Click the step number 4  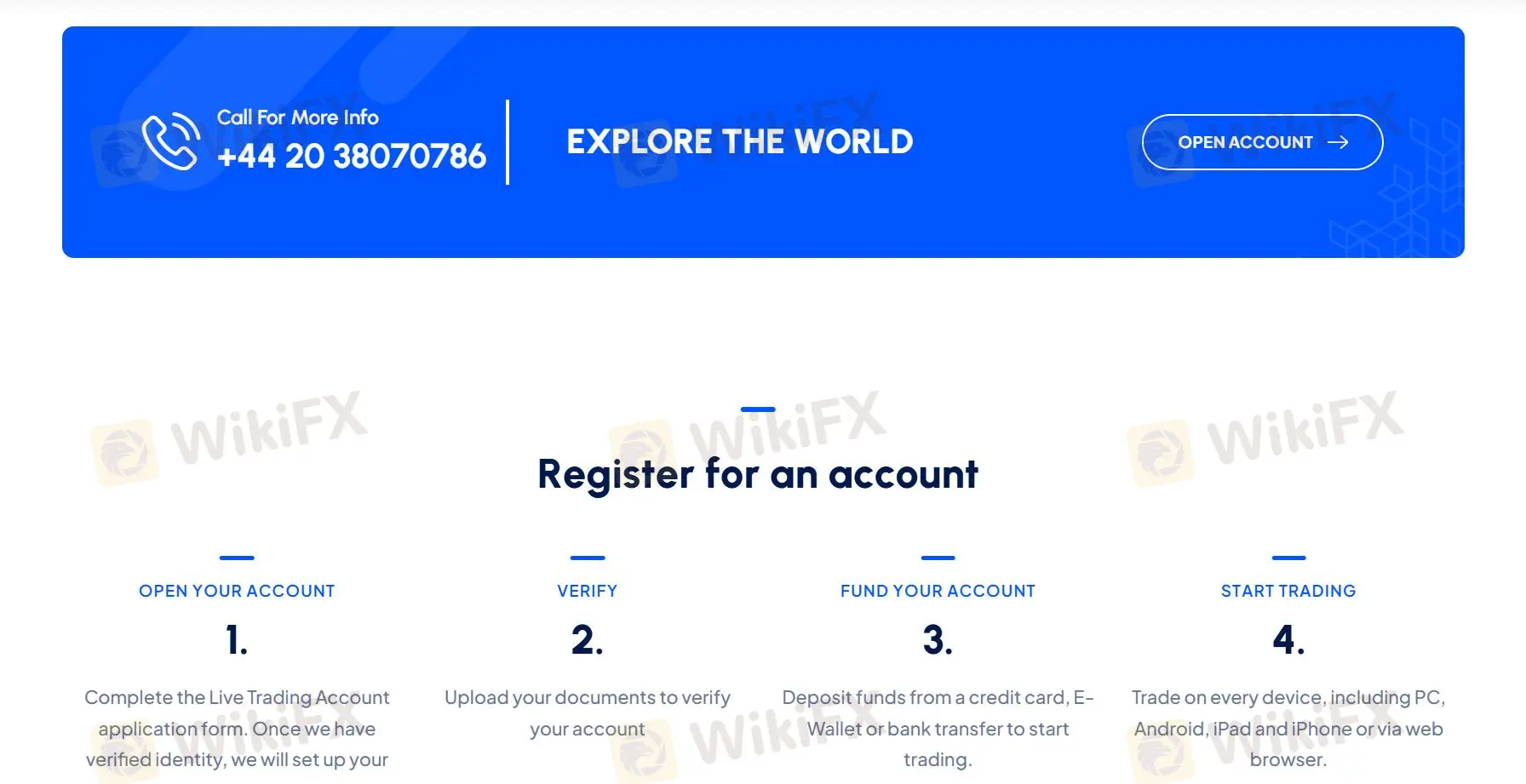[1288, 640]
